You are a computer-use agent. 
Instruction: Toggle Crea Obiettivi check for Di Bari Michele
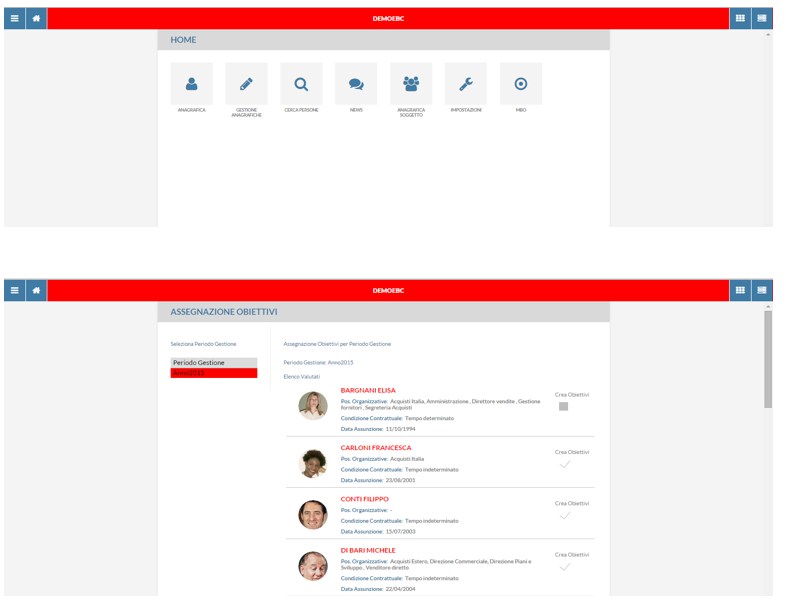565,567
